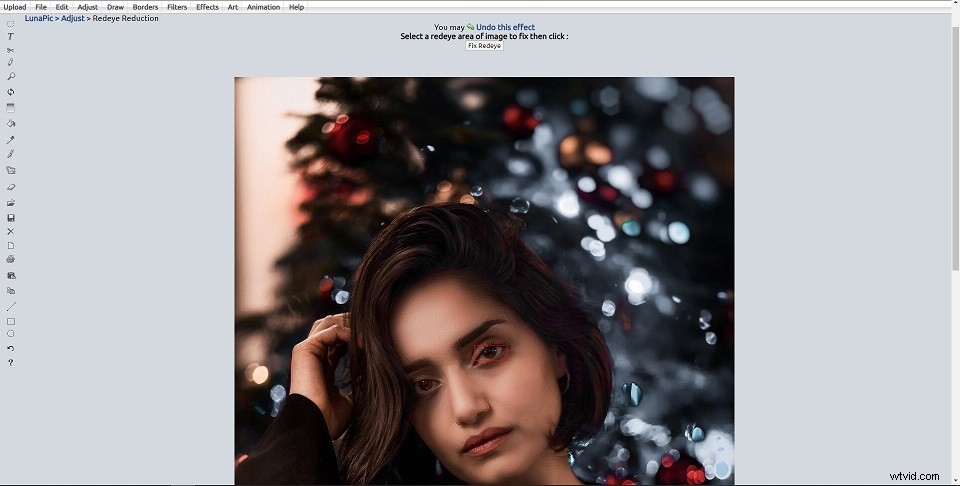Pick the paintbrush tool
The height and width of the screenshot is (486, 960).
tap(10, 154)
